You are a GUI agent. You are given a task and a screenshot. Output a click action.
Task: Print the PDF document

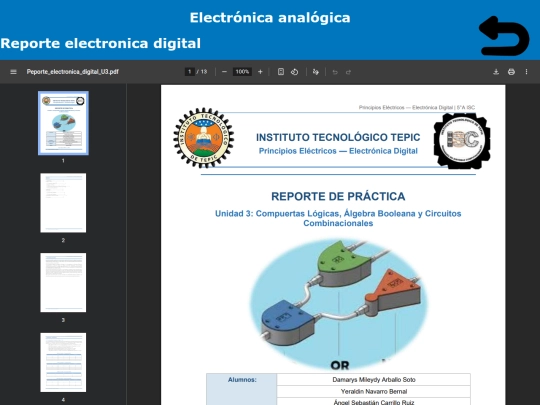(x=511, y=72)
